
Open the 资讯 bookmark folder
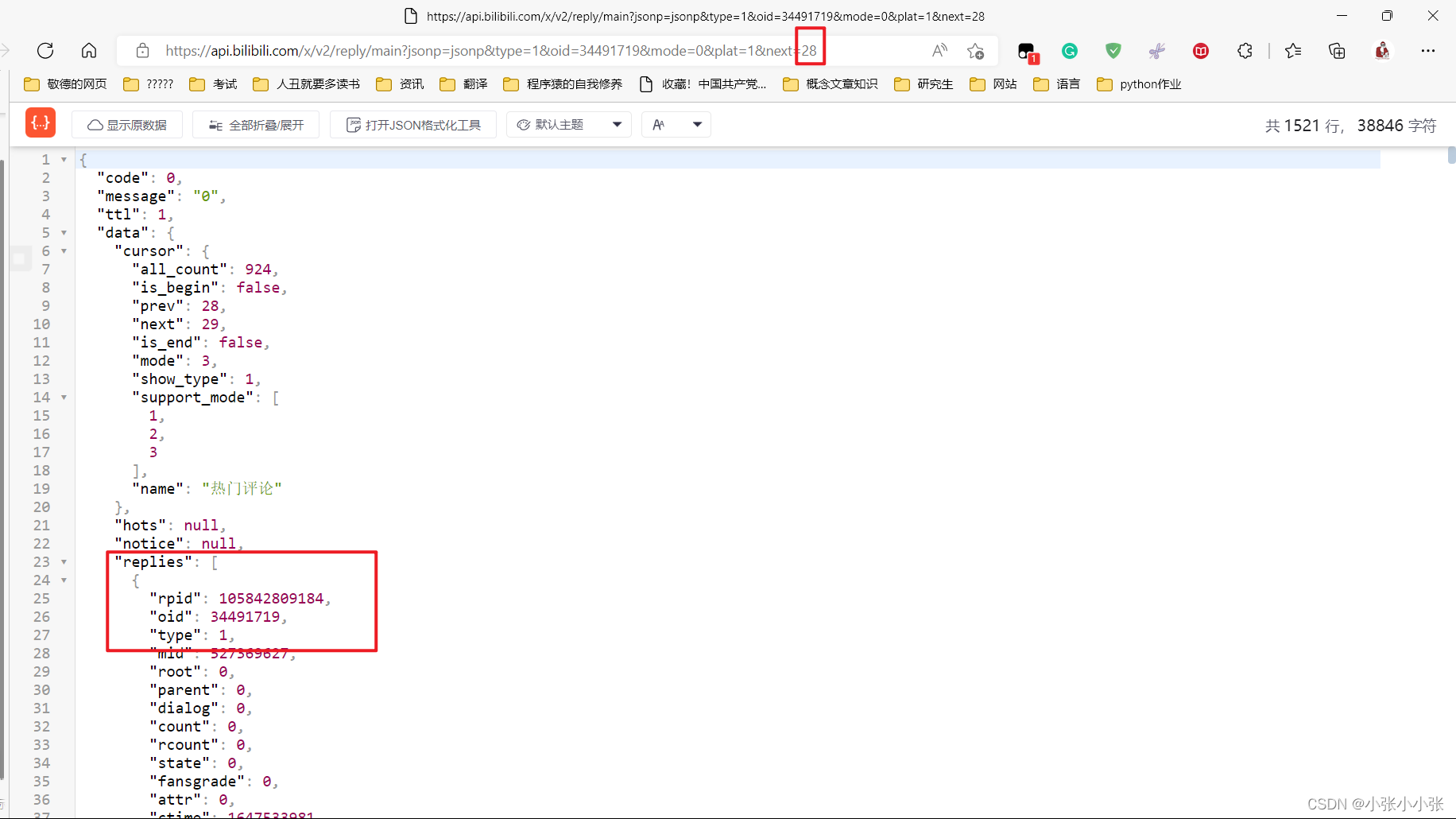[x=401, y=84]
